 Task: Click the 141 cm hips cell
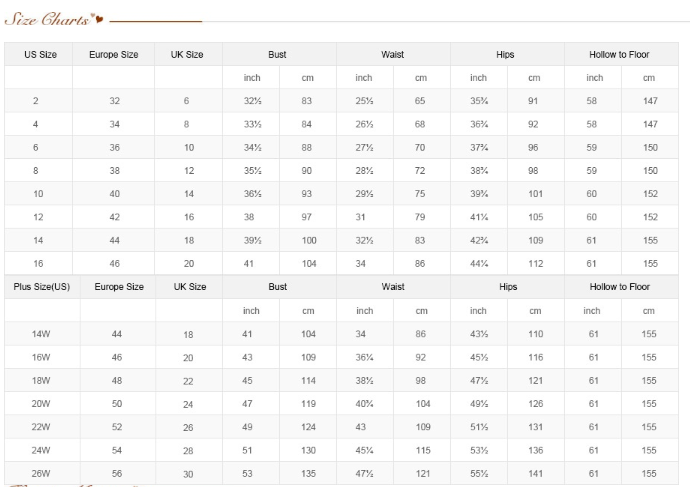(536, 473)
